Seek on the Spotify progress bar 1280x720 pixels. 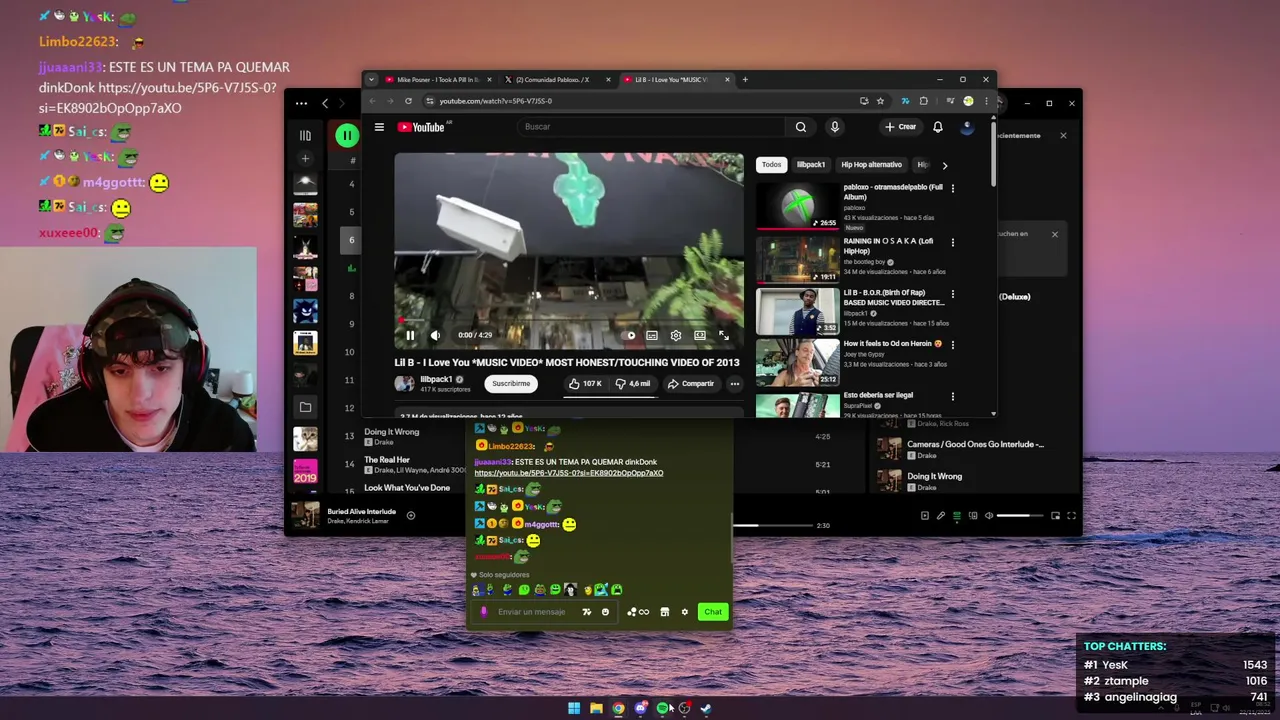pyautogui.click(x=772, y=525)
